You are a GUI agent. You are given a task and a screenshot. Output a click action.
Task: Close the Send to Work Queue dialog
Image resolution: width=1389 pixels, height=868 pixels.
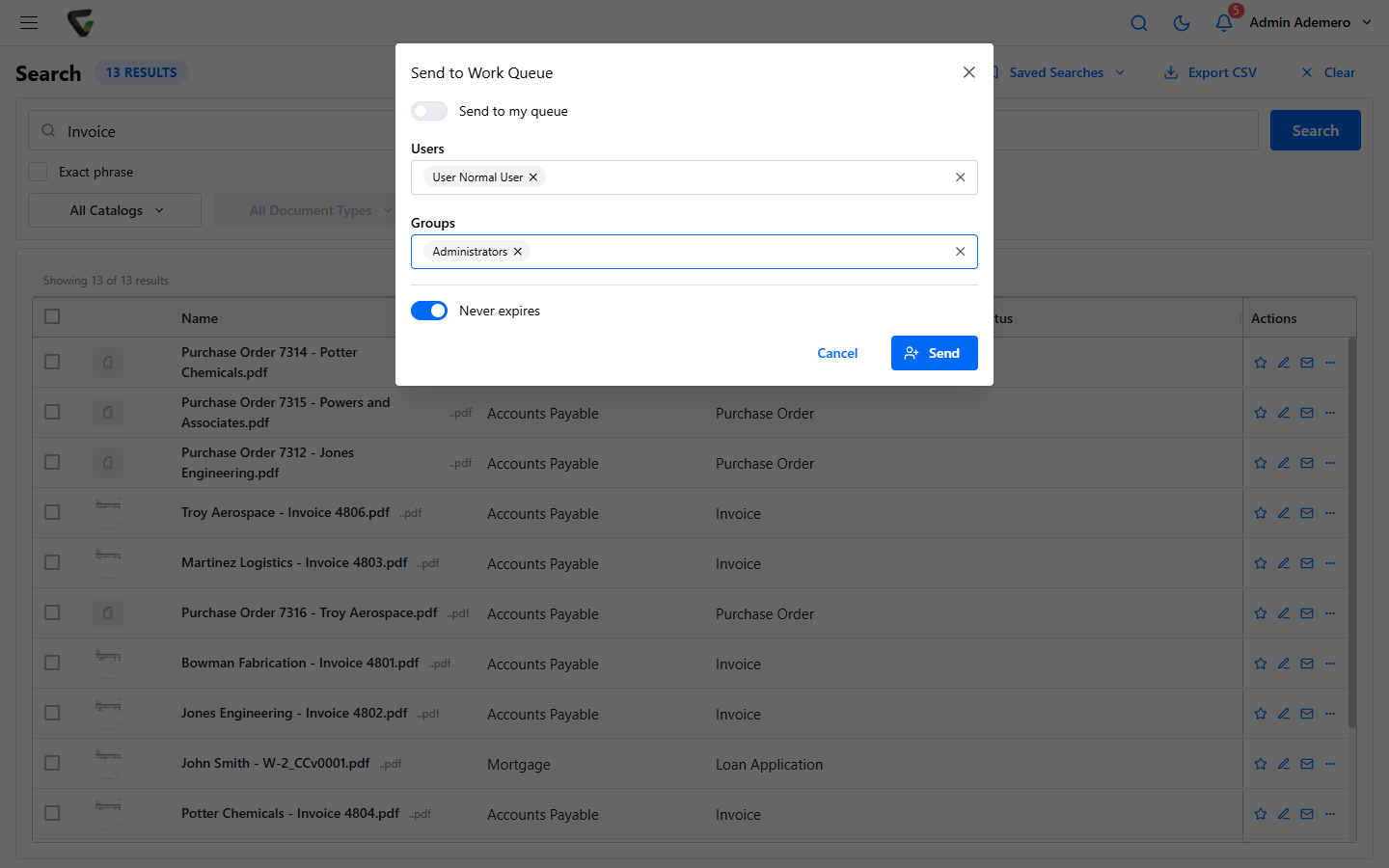[x=969, y=72]
